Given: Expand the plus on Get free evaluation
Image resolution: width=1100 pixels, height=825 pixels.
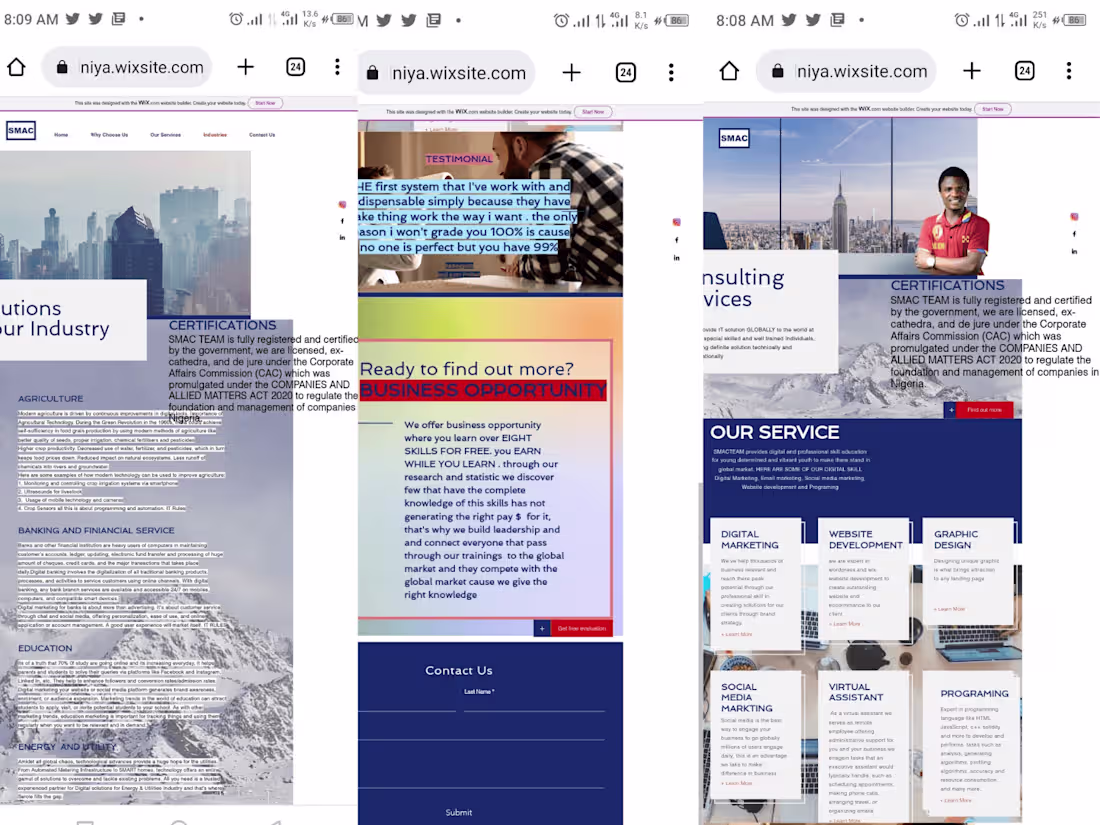Looking at the screenshot, I should tap(541, 628).
